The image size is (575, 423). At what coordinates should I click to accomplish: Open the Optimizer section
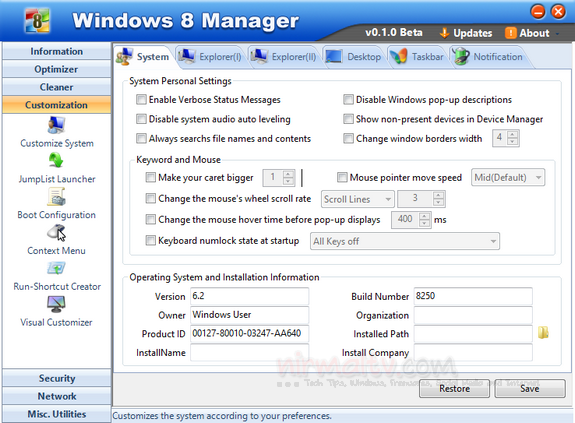(56, 69)
